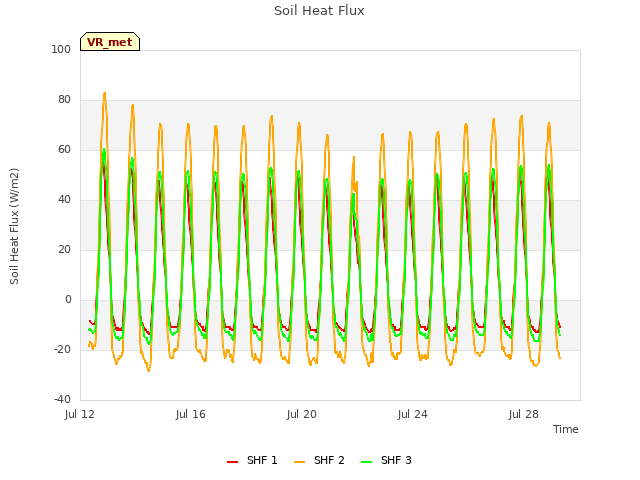Click the Jul 16 x-axis tick label
Screen dimensions: 640x480
point(191,414)
